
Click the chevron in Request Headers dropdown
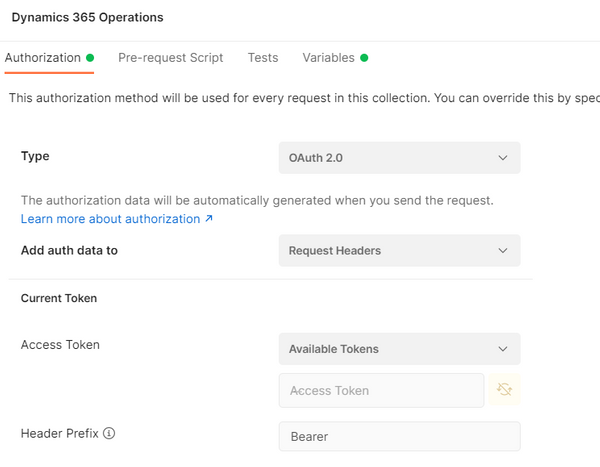[x=502, y=251]
